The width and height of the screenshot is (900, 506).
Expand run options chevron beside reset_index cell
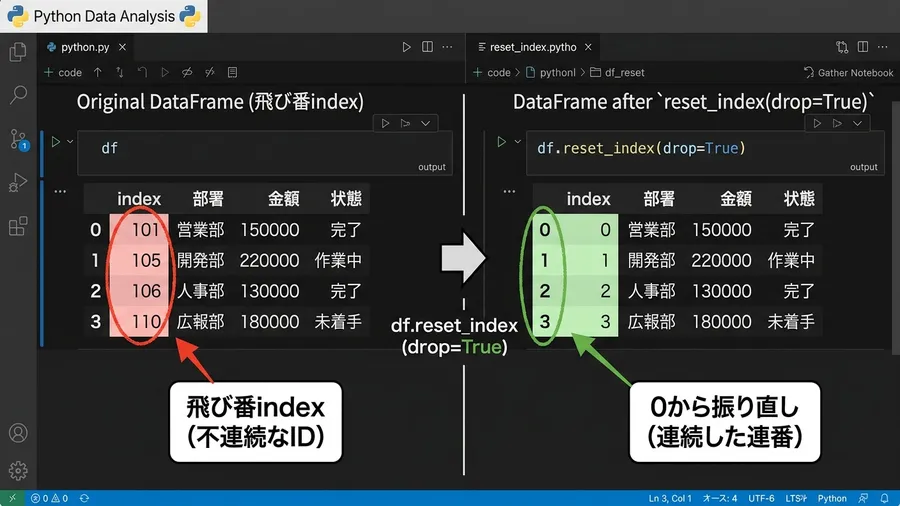point(517,142)
